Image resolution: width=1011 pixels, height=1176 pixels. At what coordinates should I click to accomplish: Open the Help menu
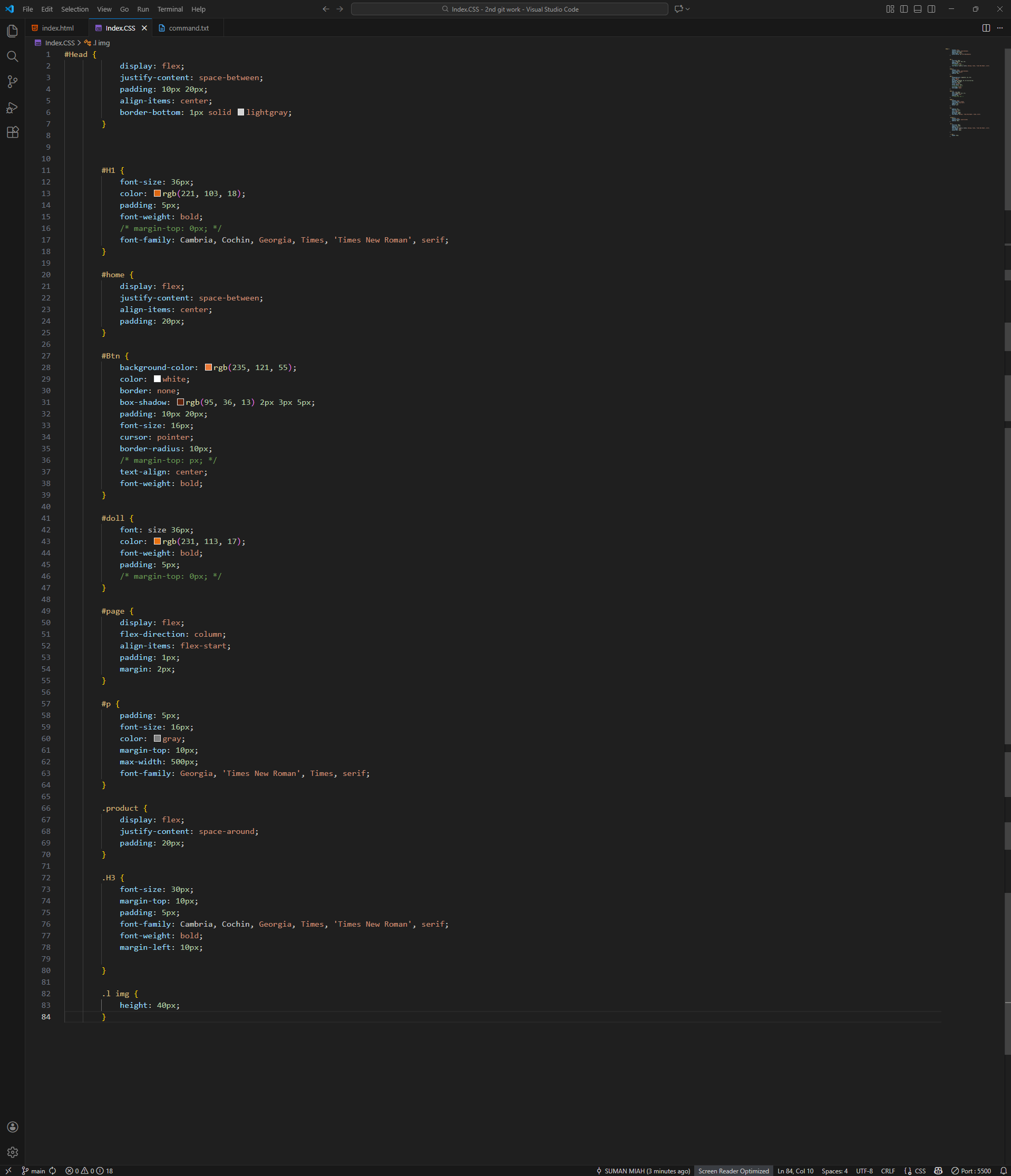pos(199,9)
